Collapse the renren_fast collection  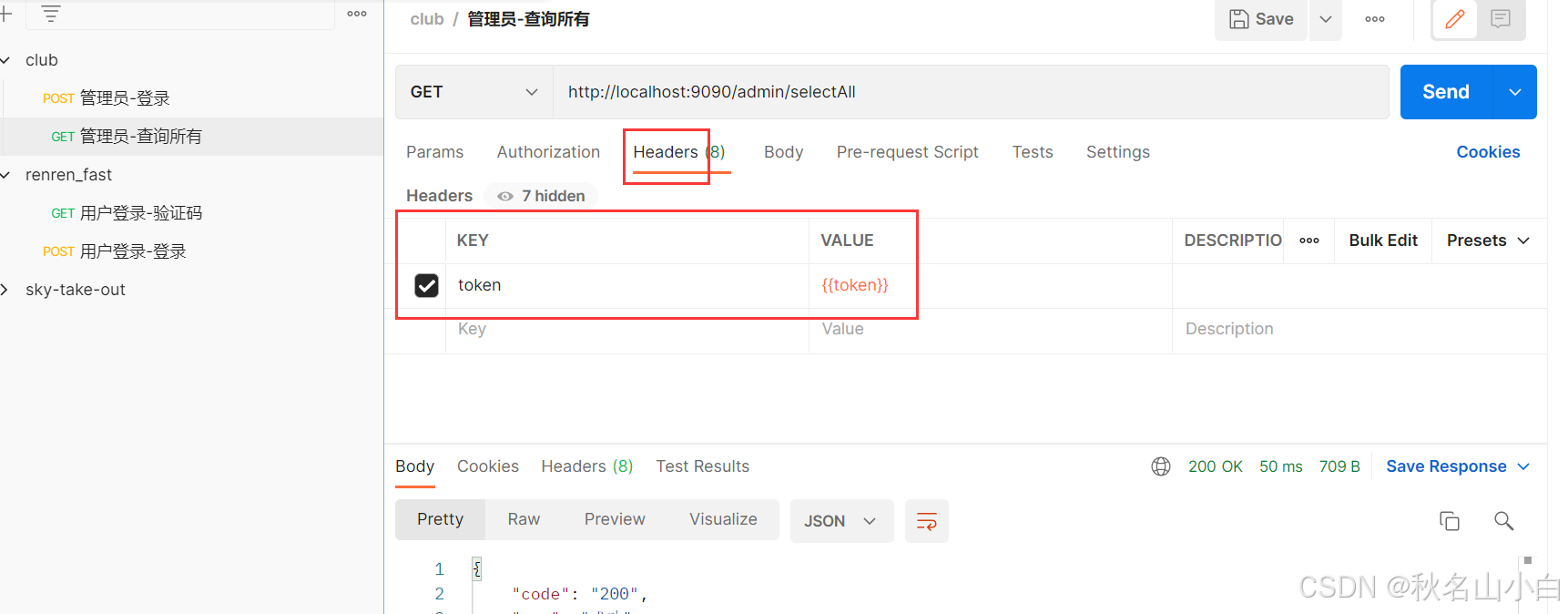[x=5, y=175]
